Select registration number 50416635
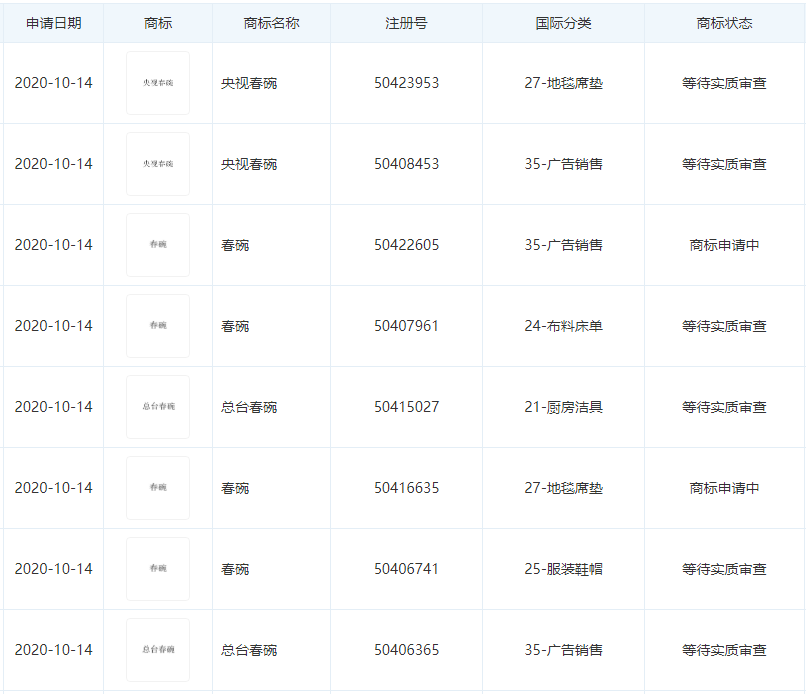Image resolution: width=806 pixels, height=694 pixels. pos(407,488)
